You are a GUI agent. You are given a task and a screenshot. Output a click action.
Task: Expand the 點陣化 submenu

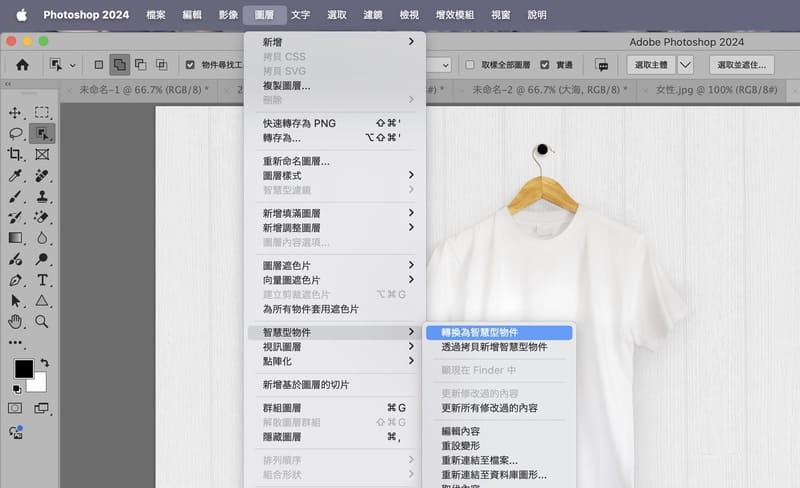[337, 361]
